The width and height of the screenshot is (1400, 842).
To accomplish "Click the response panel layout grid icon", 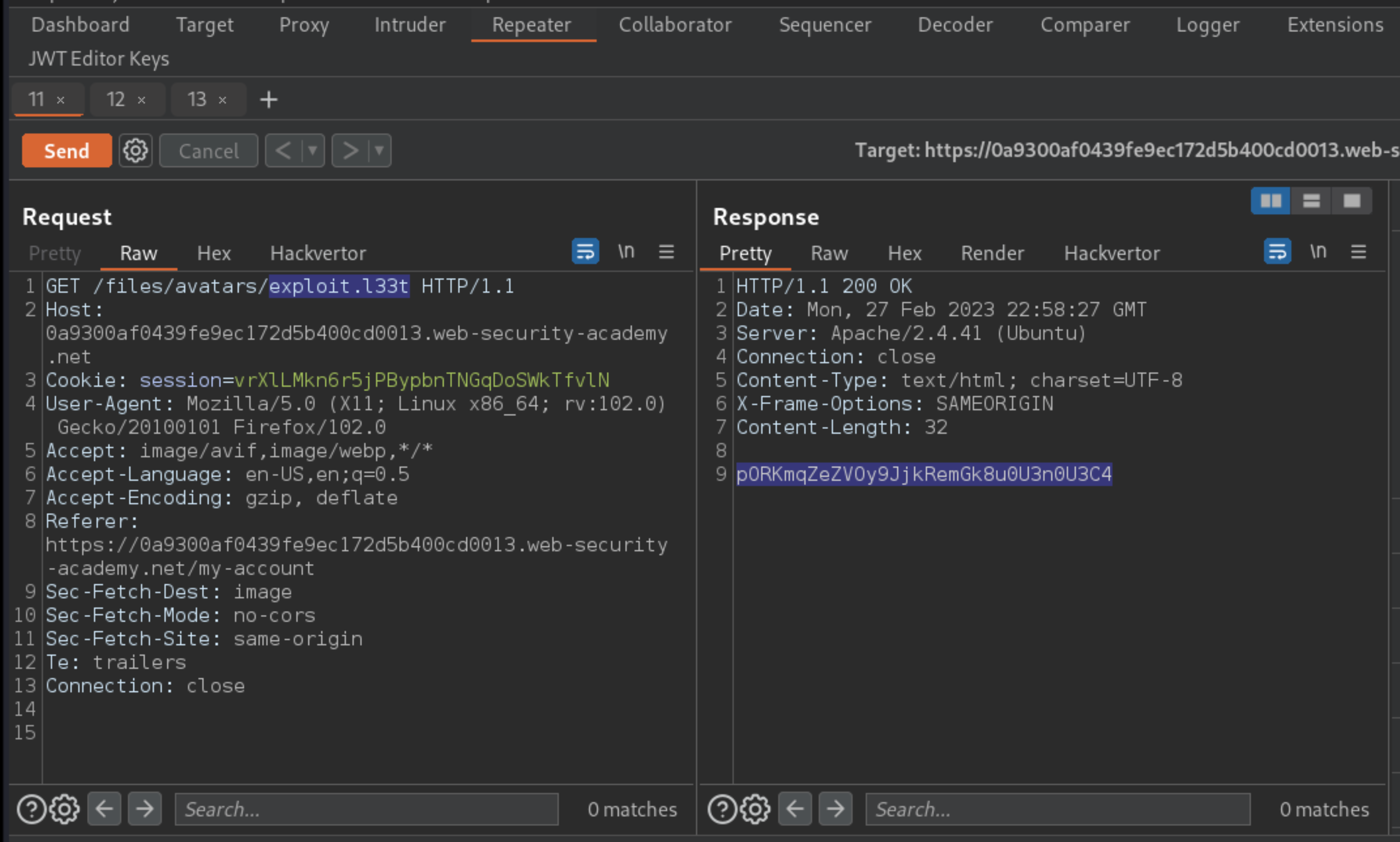I will (x=1270, y=200).
